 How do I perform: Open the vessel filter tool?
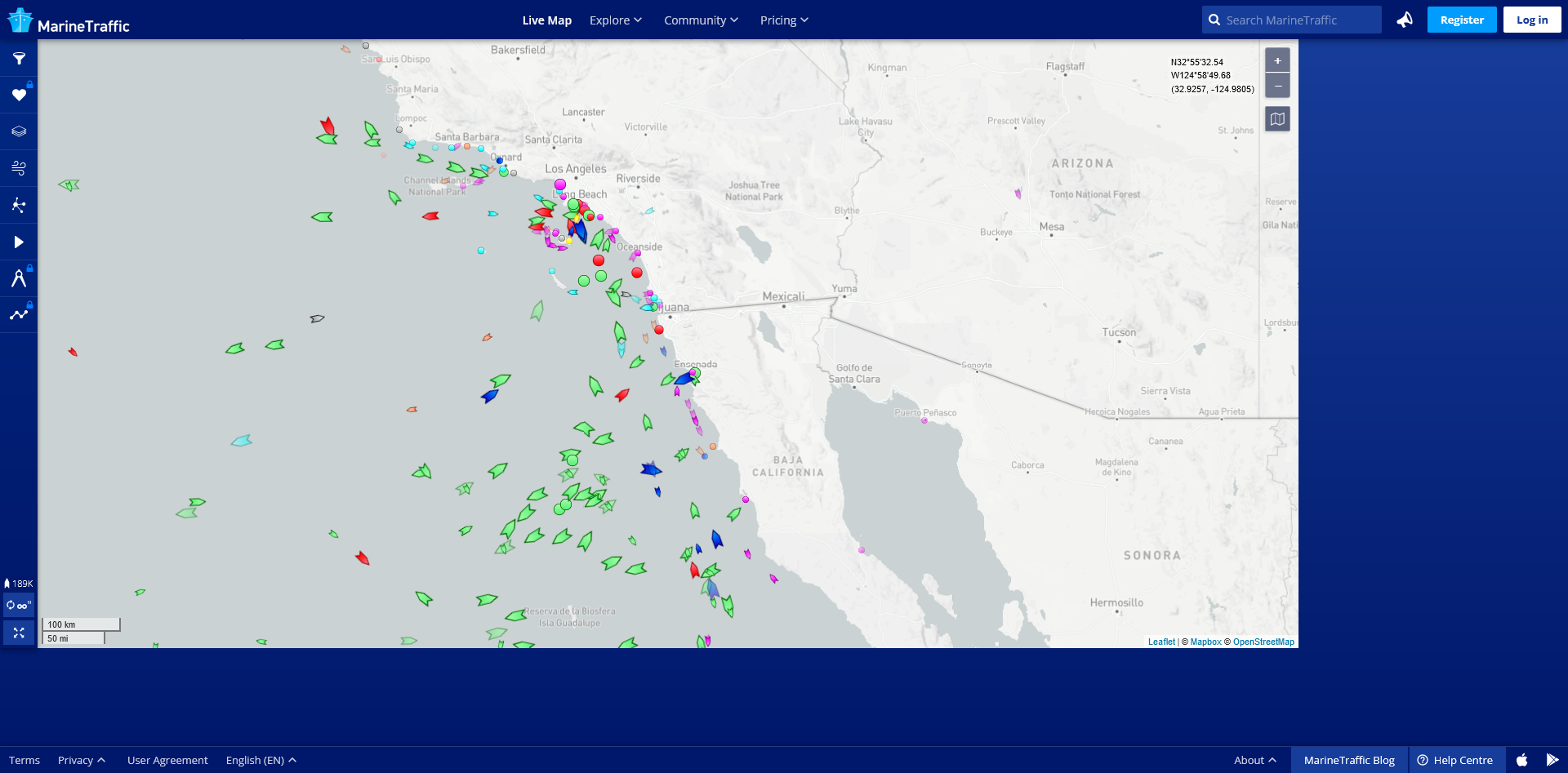[x=19, y=58]
